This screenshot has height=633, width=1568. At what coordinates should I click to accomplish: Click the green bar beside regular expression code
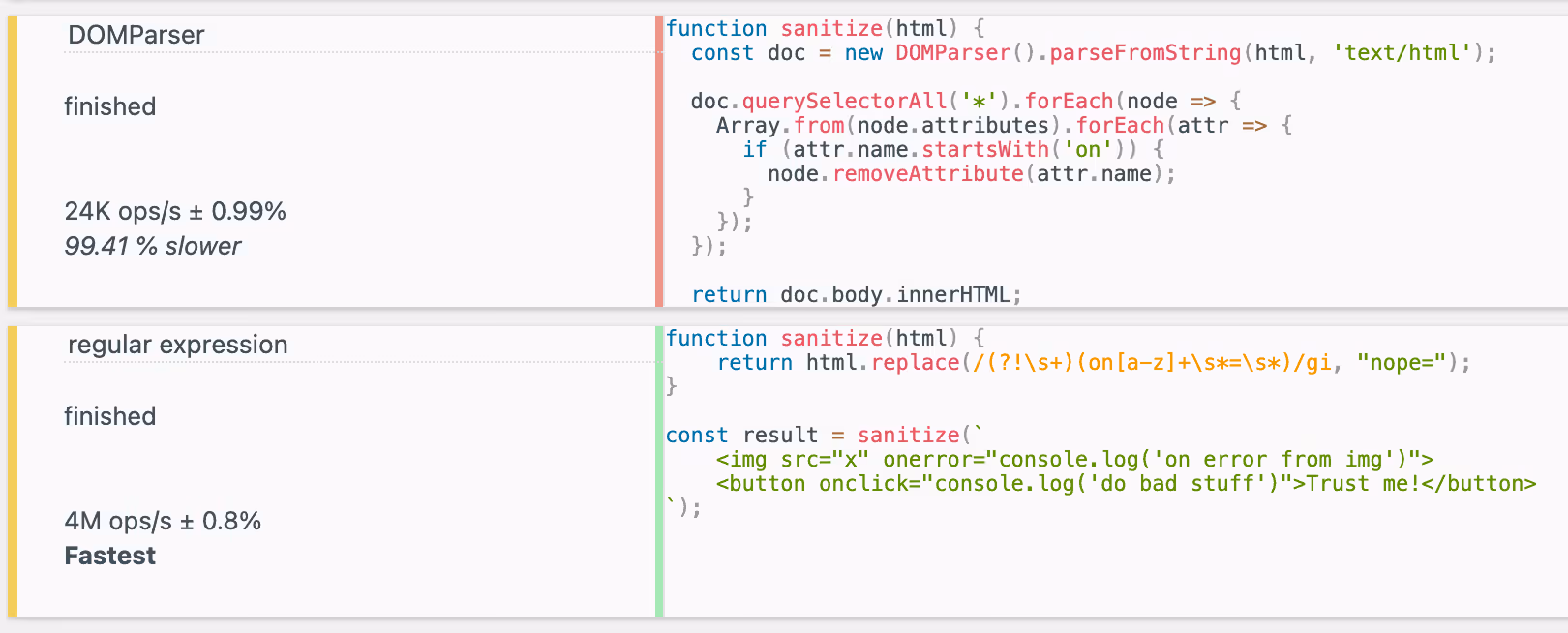coord(659,471)
